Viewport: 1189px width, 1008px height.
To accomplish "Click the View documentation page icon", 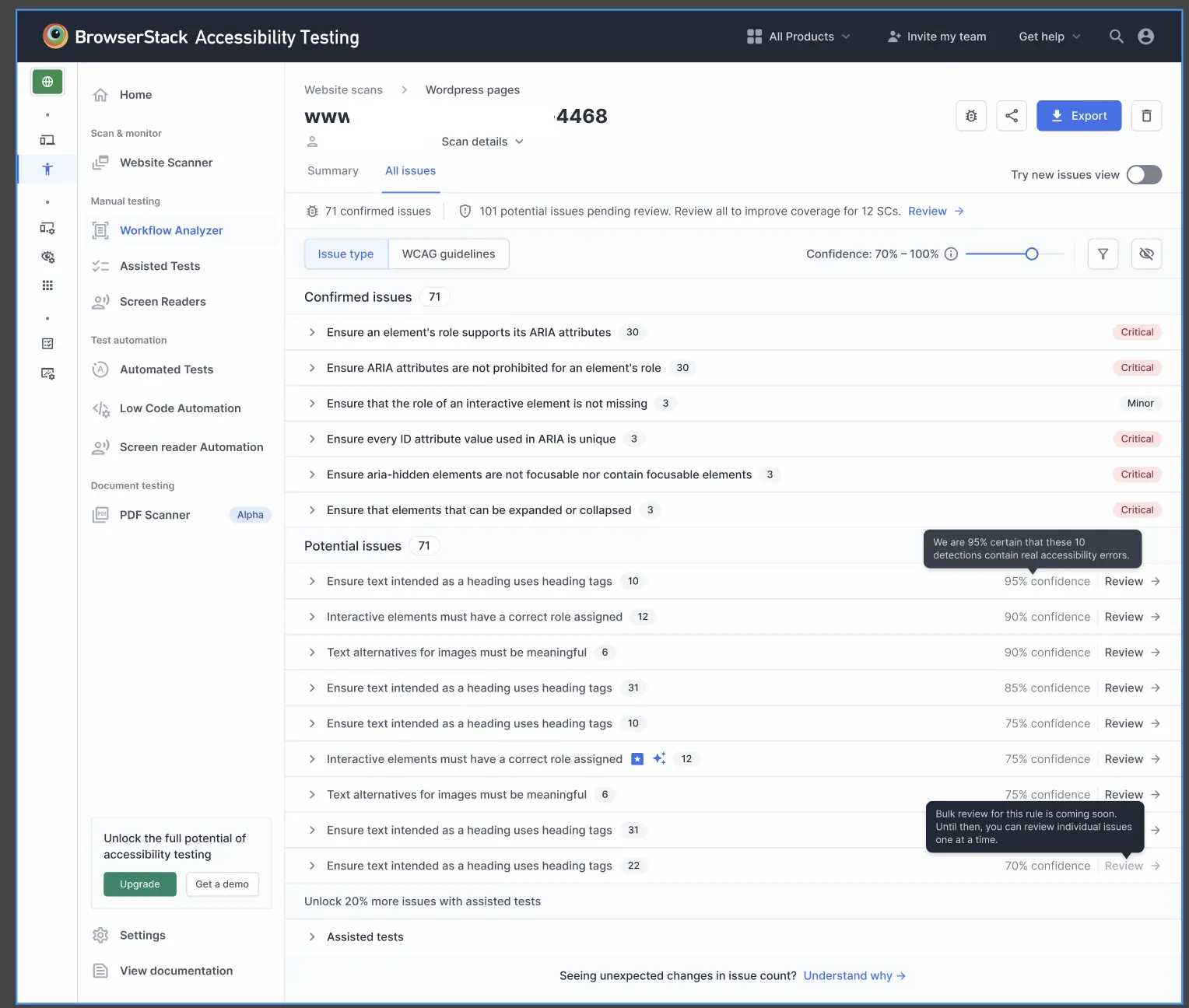I will 100,971.
